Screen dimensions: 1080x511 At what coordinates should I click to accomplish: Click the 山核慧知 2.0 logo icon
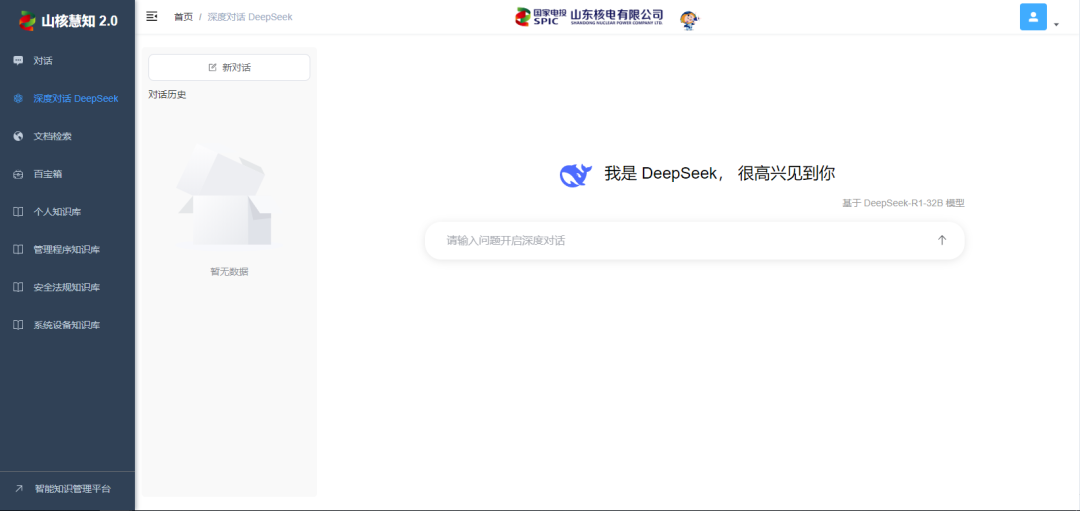[x=27, y=21]
